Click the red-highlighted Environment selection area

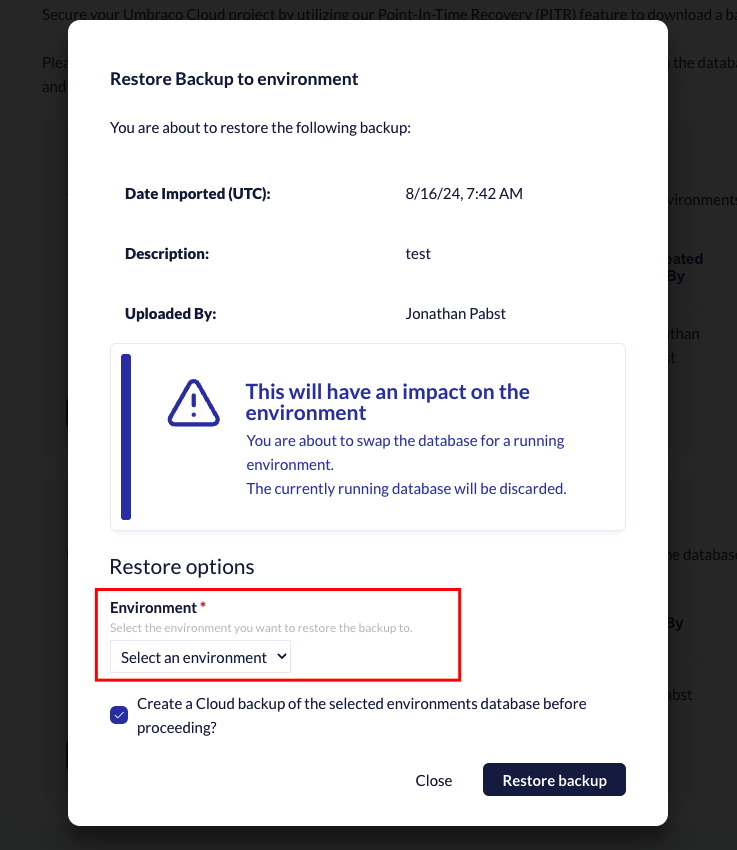(x=280, y=634)
